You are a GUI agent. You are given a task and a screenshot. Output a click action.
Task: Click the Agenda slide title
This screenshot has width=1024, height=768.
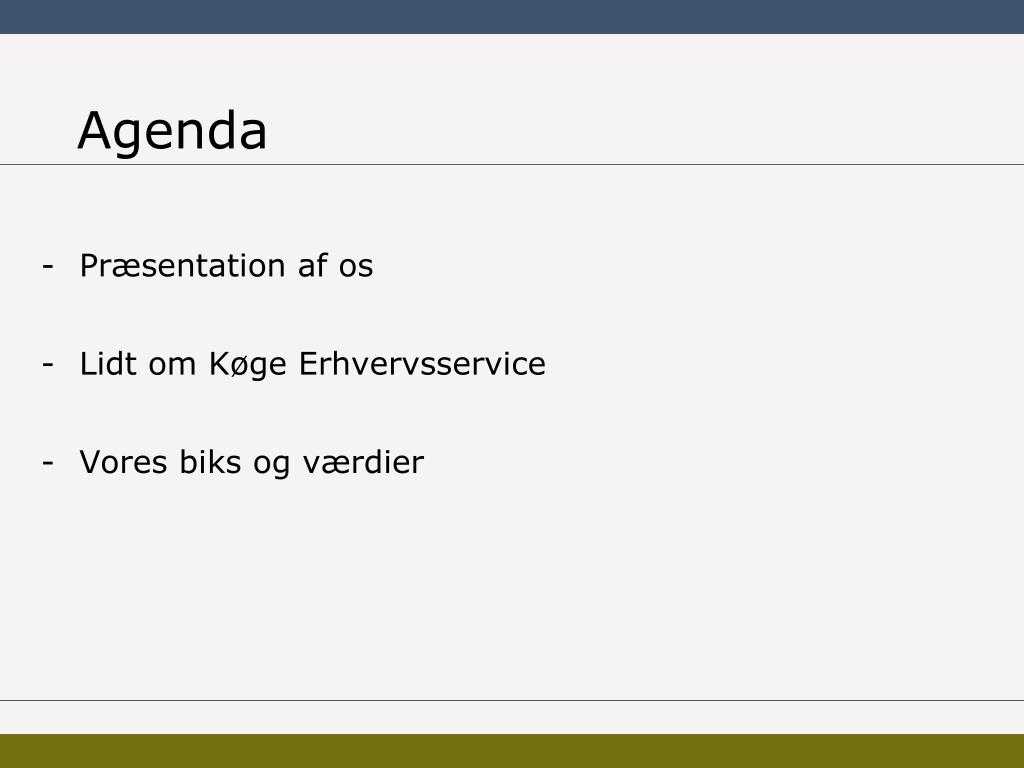(x=172, y=133)
